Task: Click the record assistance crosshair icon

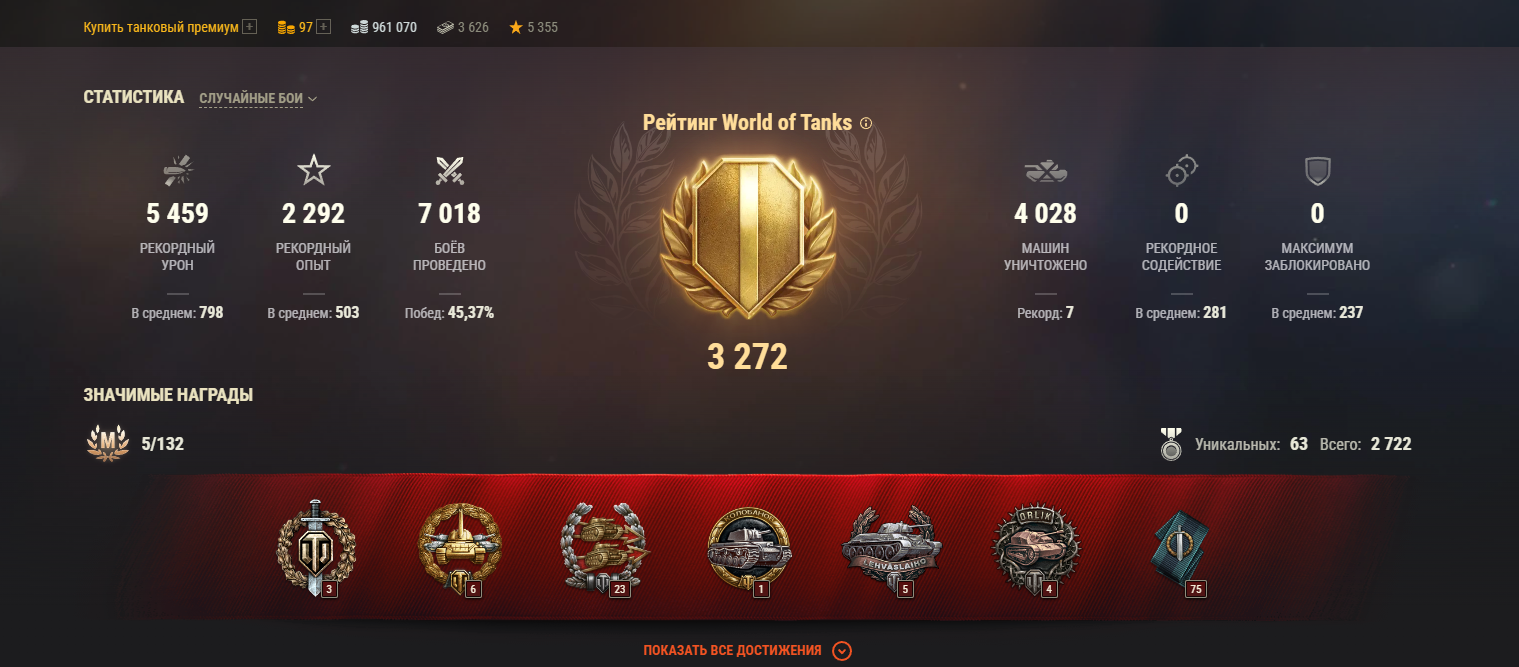Action: (1181, 171)
